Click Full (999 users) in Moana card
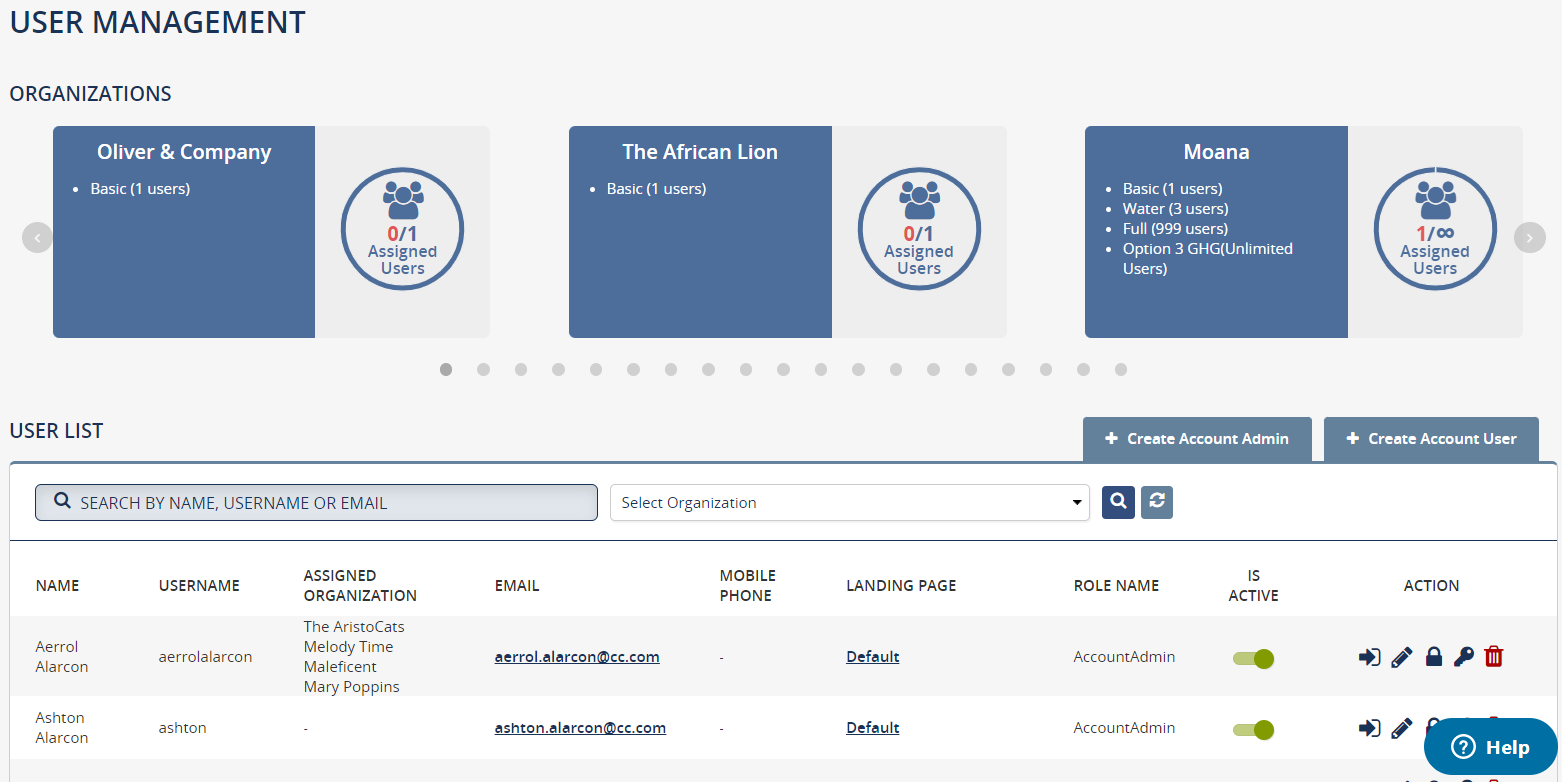1562x782 pixels. pos(1175,229)
